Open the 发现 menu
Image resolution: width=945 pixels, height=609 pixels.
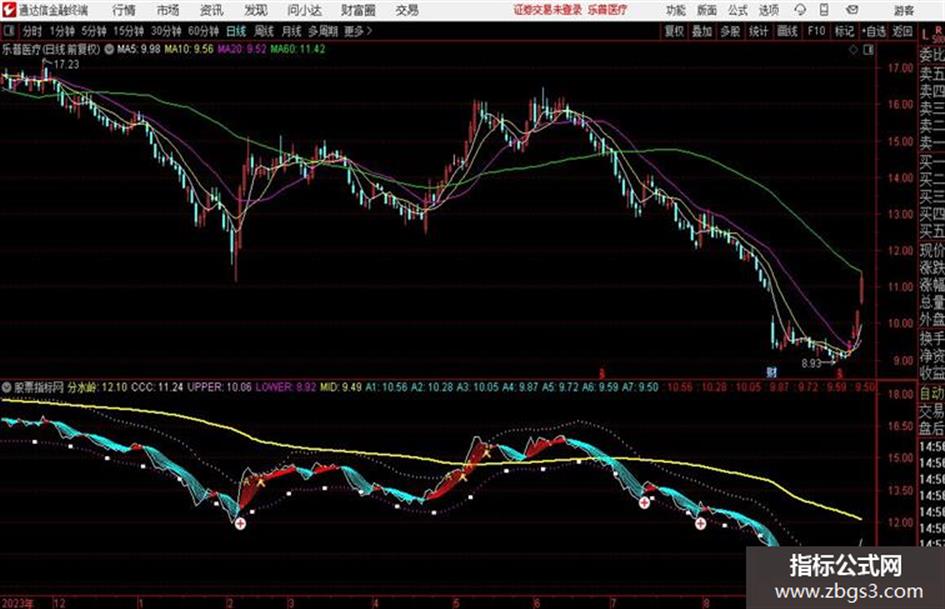pos(256,10)
